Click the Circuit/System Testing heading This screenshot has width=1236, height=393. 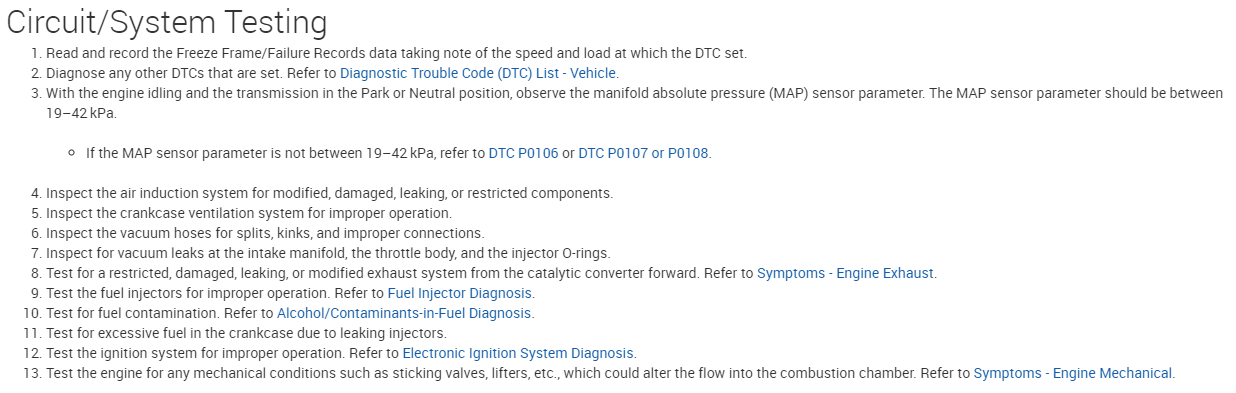(167, 21)
